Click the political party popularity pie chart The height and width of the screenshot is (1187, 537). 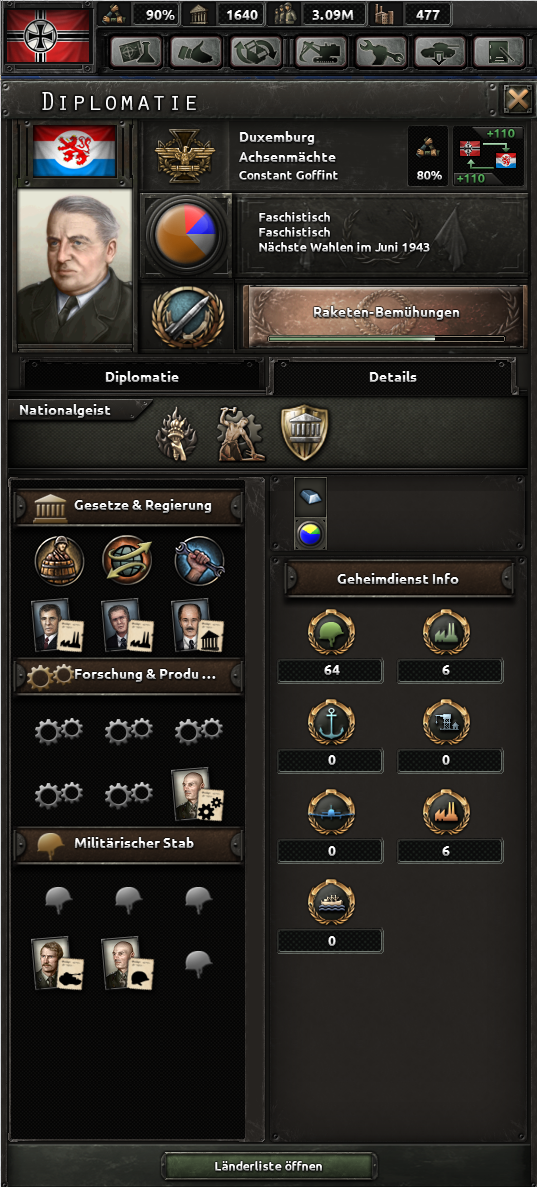(186, 234)
